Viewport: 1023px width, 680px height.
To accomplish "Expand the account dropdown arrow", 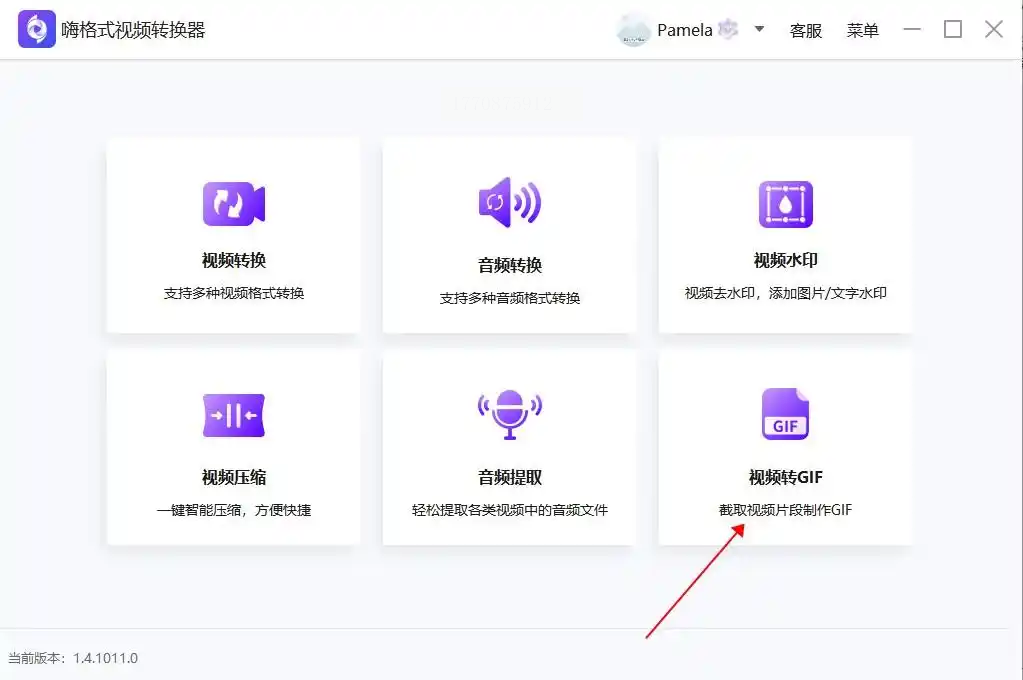I will click(x=759, y=29).
